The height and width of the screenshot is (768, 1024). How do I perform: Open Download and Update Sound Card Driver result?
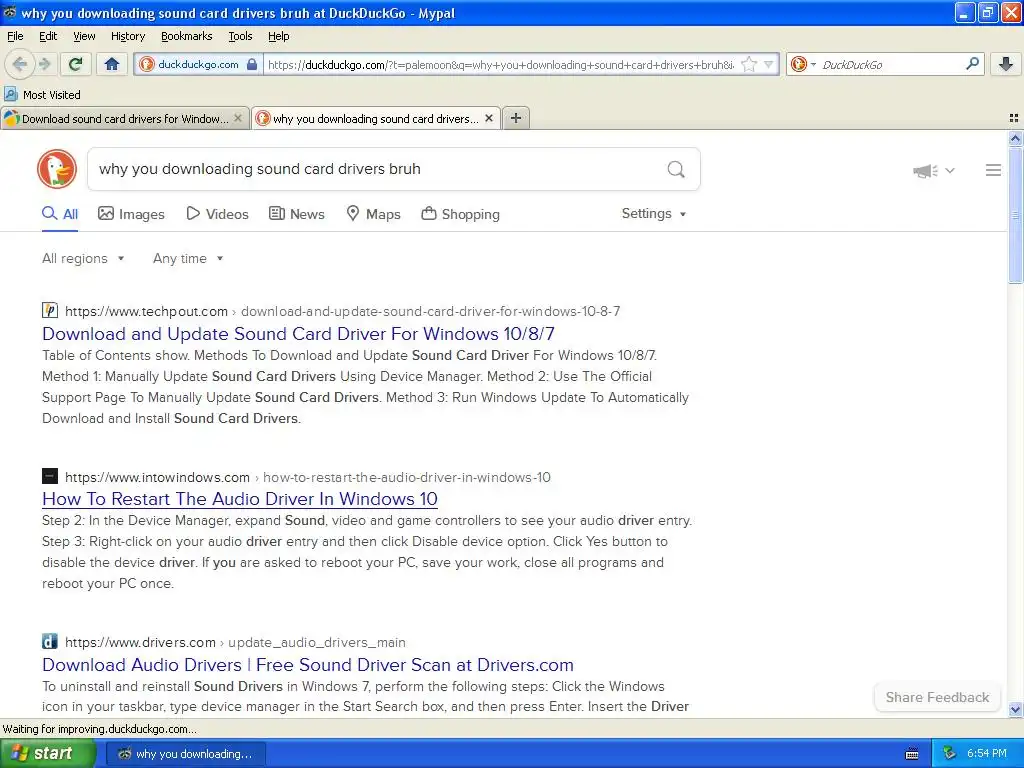298,334
